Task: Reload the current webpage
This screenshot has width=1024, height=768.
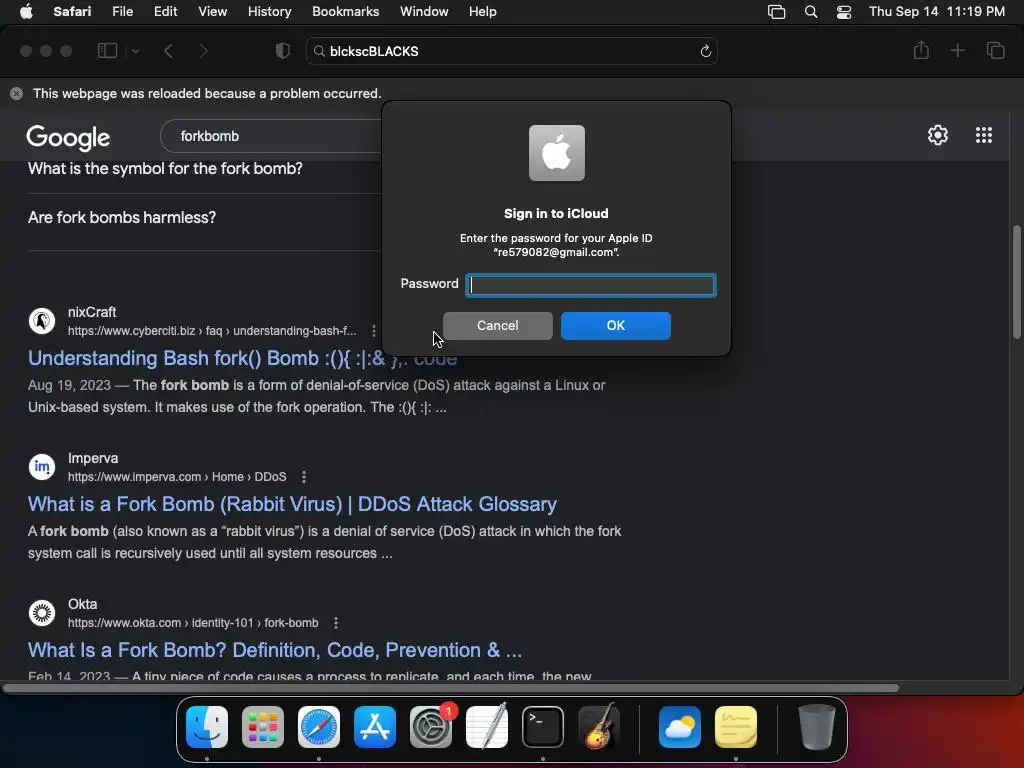Action: click(x=705, y=51)
